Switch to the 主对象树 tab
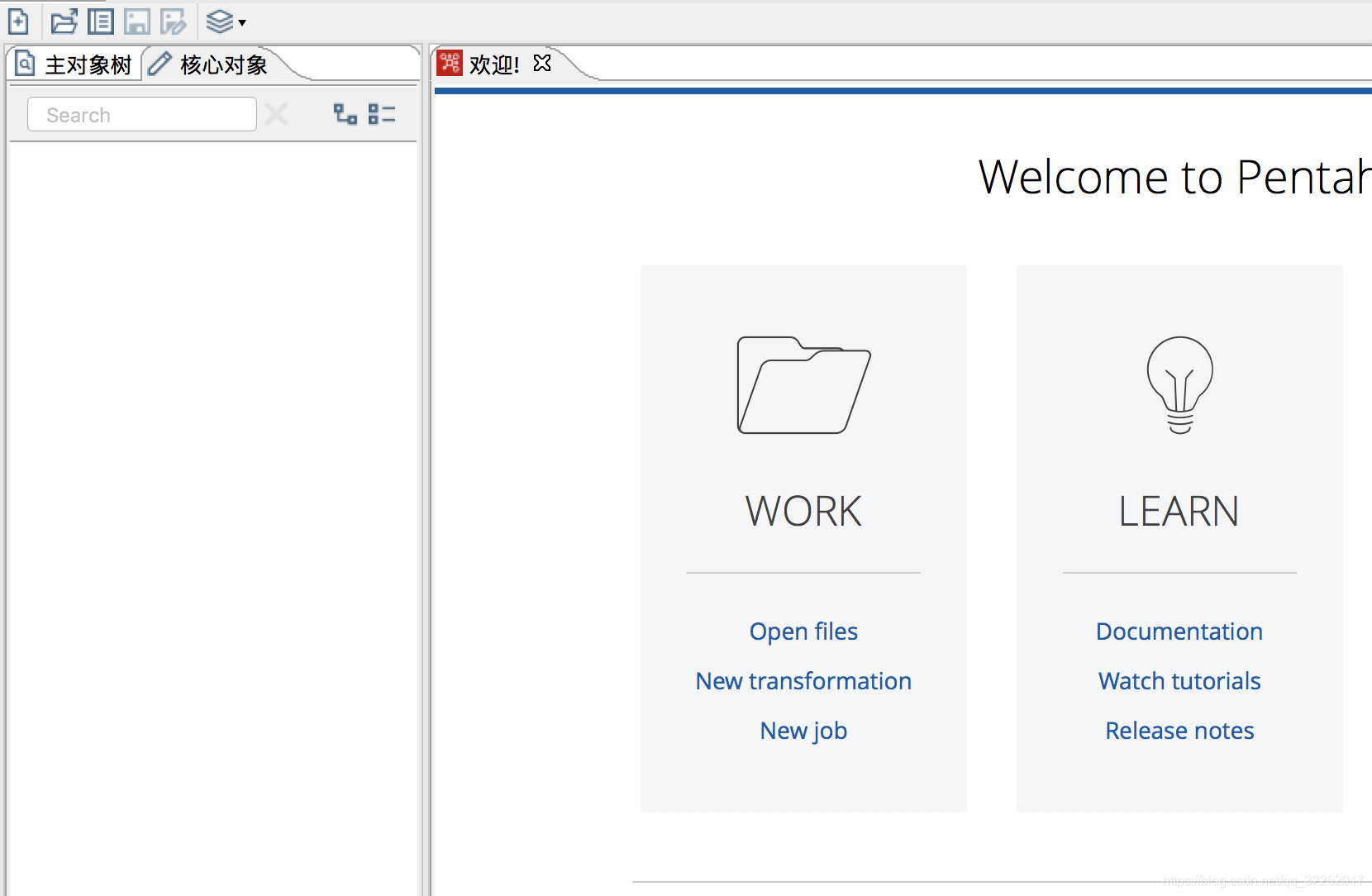 (74, 64)
